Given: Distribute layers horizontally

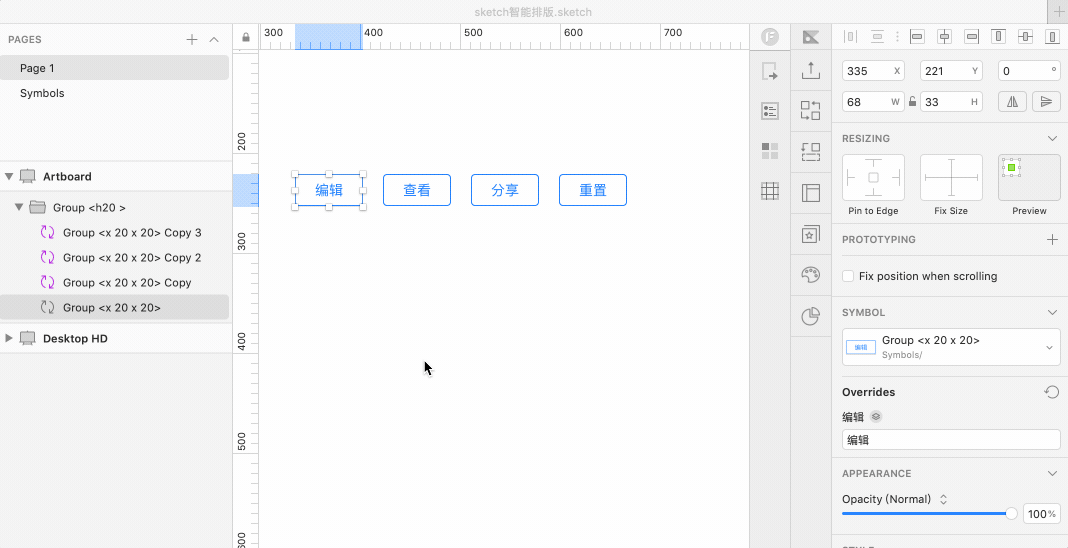Looking at the screenshot, I should [x=851, y=37].
